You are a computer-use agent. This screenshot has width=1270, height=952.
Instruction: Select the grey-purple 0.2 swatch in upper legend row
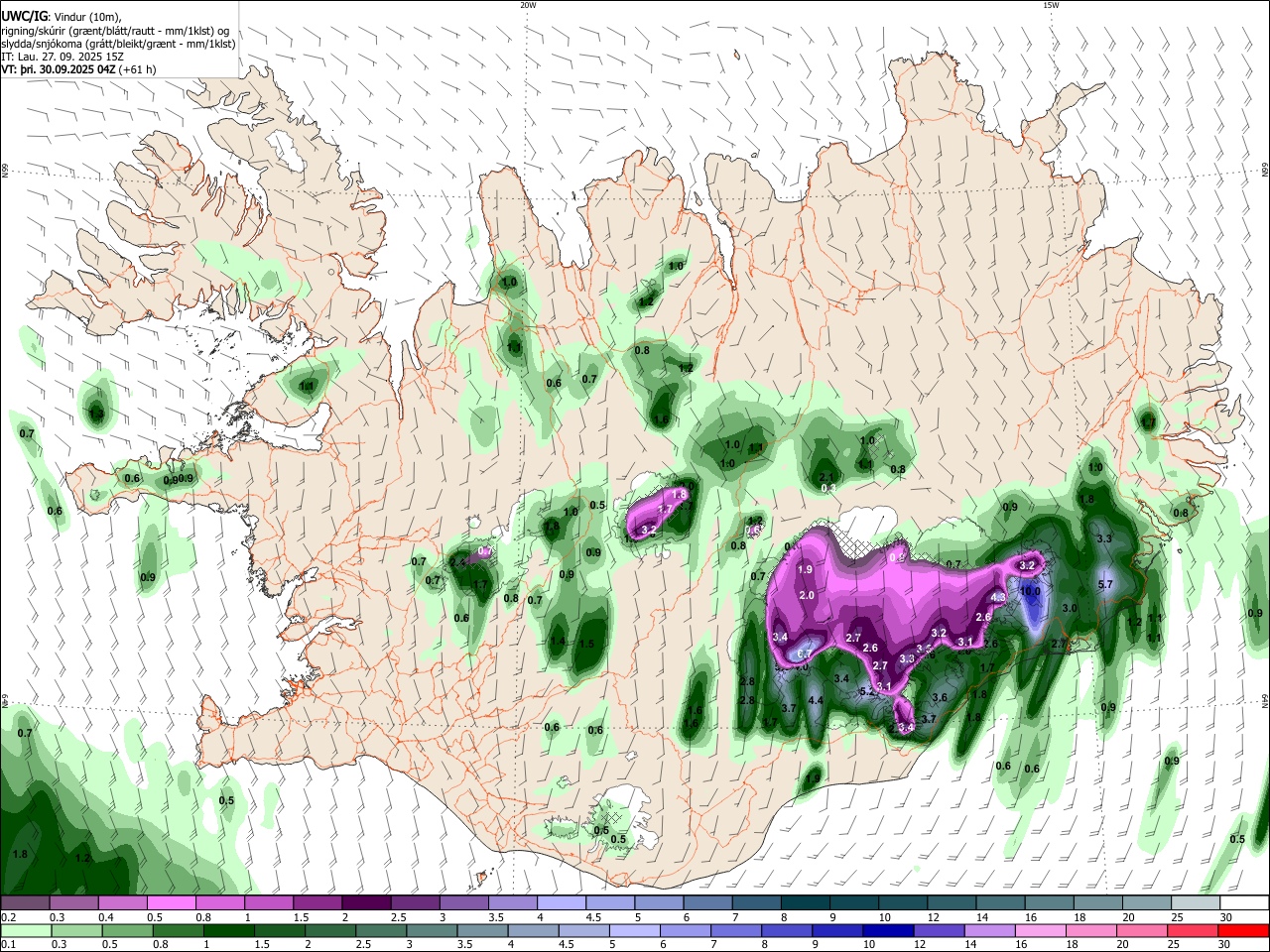coord(25,903)
